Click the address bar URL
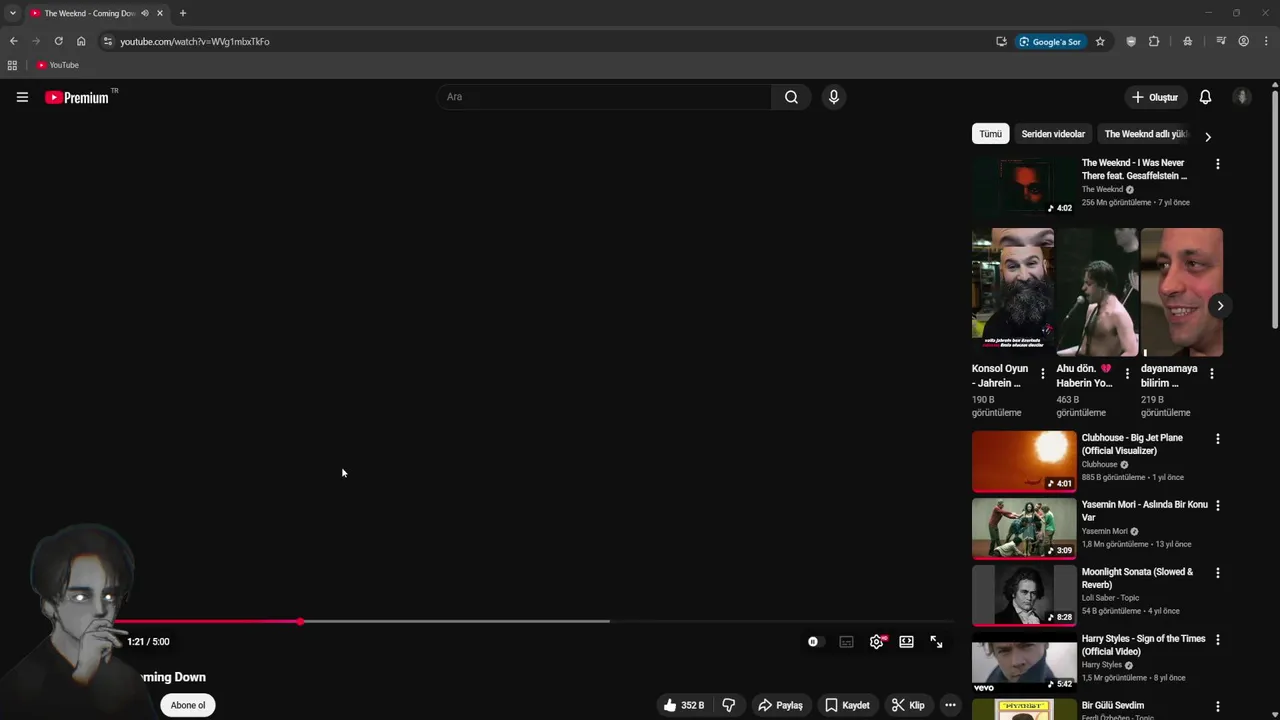The height and width of the screenshot is (720, 1280). click(195, 41)
